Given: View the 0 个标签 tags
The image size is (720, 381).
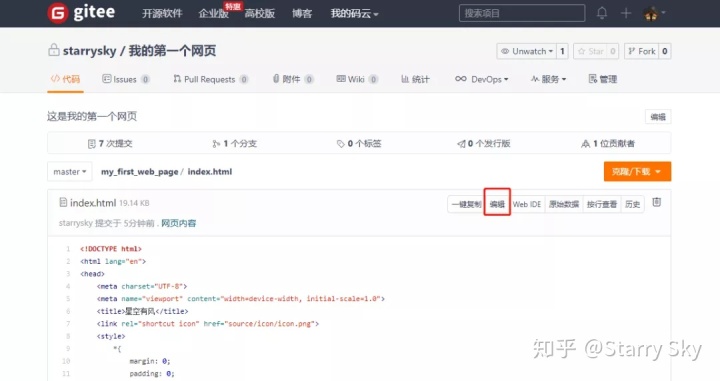Looking at the screenshot, I should tap(359, 144).
